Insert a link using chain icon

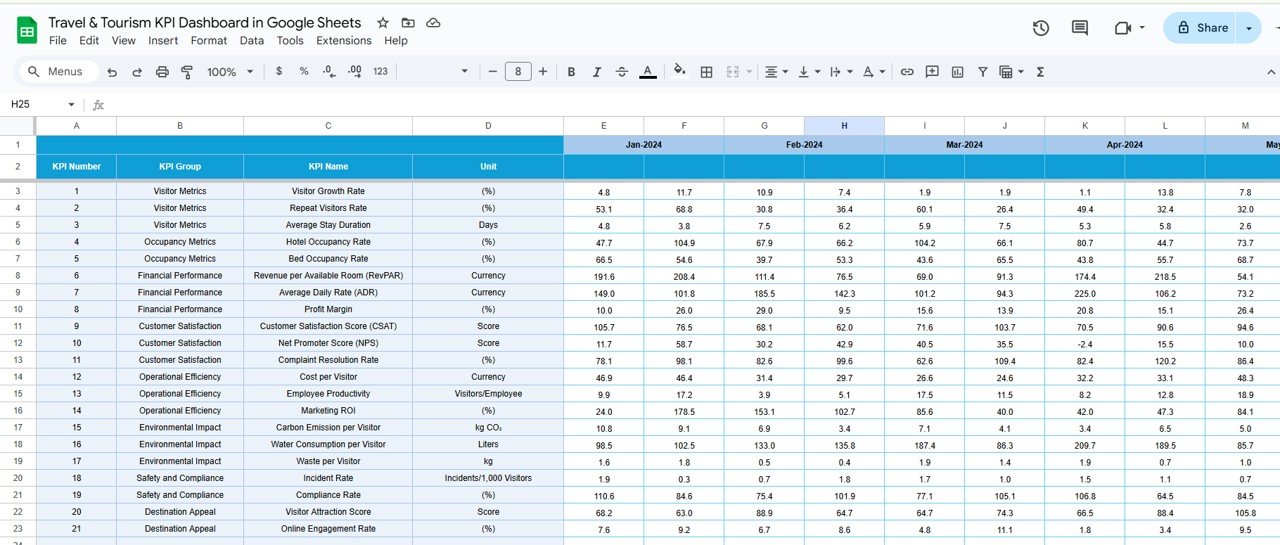coord(907,72)
